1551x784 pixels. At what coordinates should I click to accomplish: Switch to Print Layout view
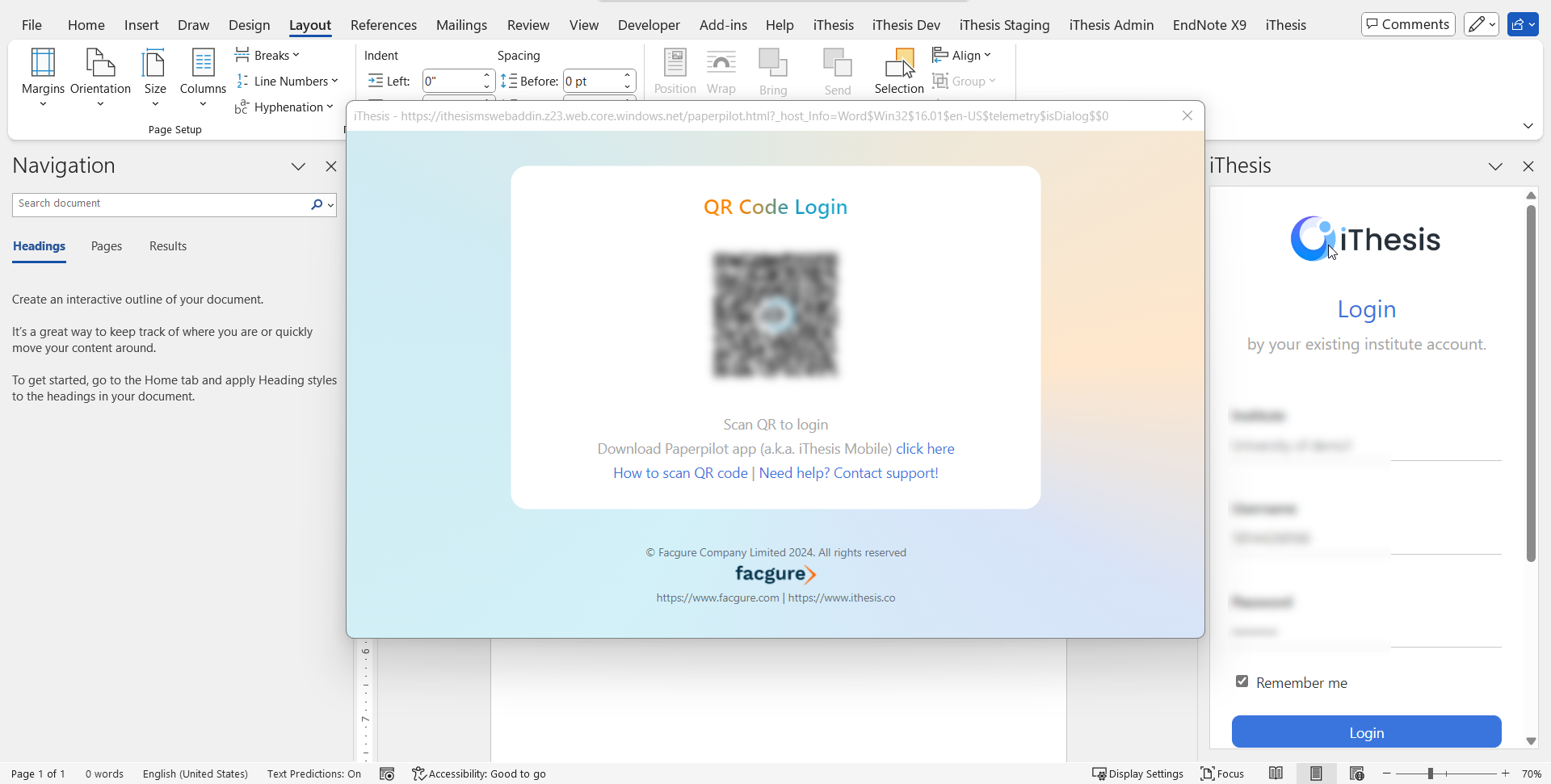click(x=1317, y=774)
